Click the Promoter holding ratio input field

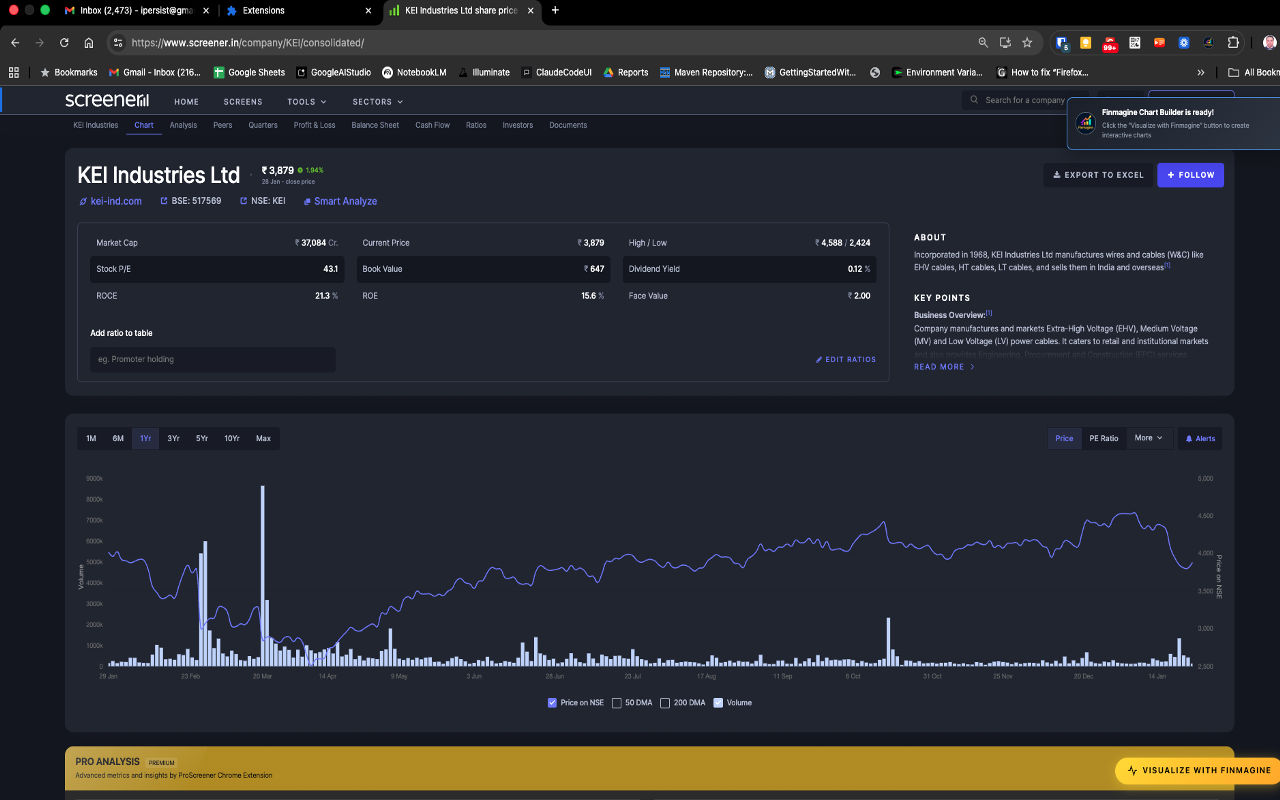coord(212,359)
